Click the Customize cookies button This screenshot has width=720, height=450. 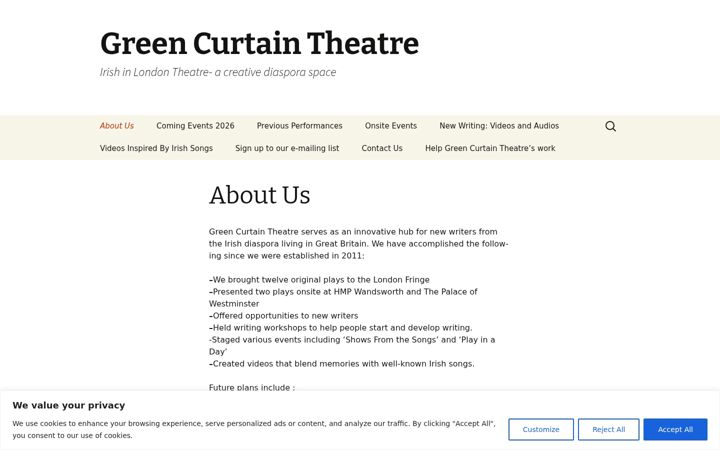pyautogui.click(x=541, y=429)
